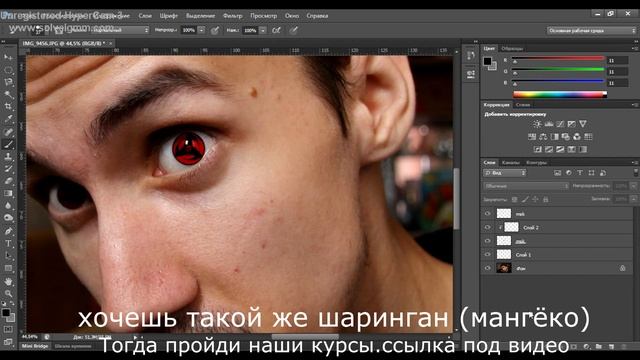640x360 pixels.
Task: Add a Levels adjustment
Action: 549,124
